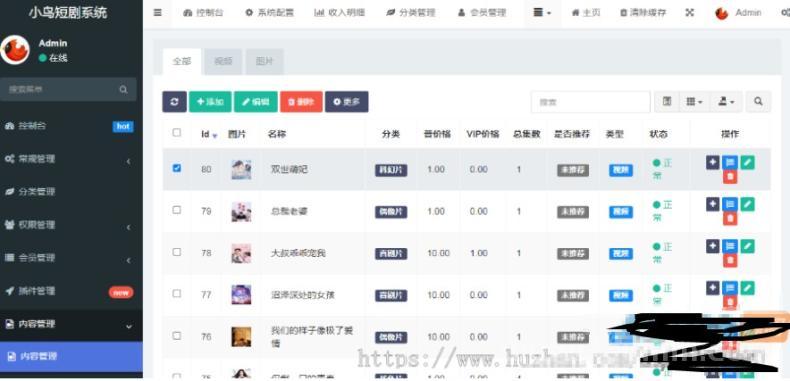Screen dimensions: 790x381
Task: Click the red 删除 button
Action: 301,102
